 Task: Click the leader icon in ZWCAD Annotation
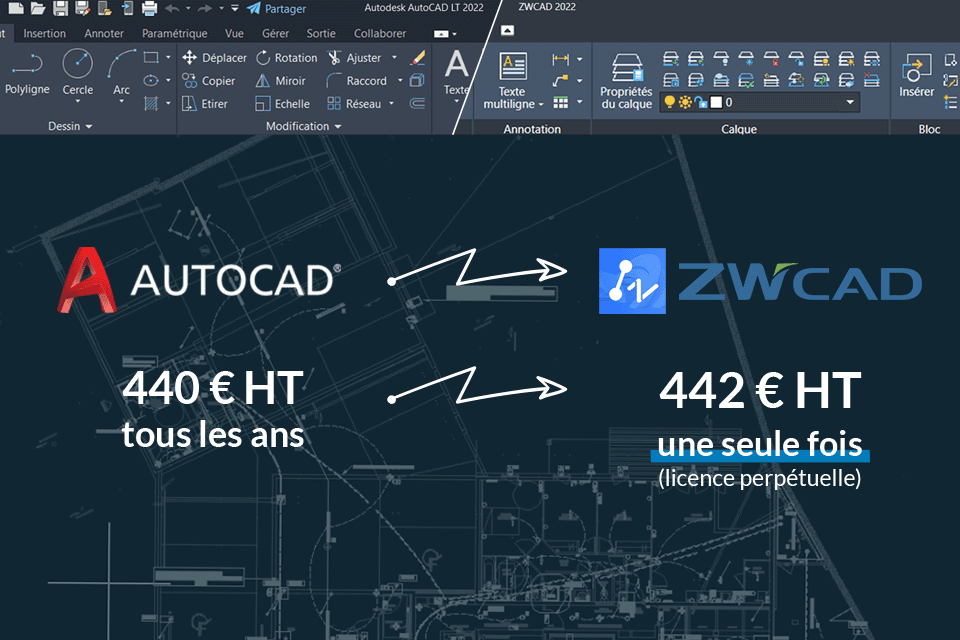point(561,80)
